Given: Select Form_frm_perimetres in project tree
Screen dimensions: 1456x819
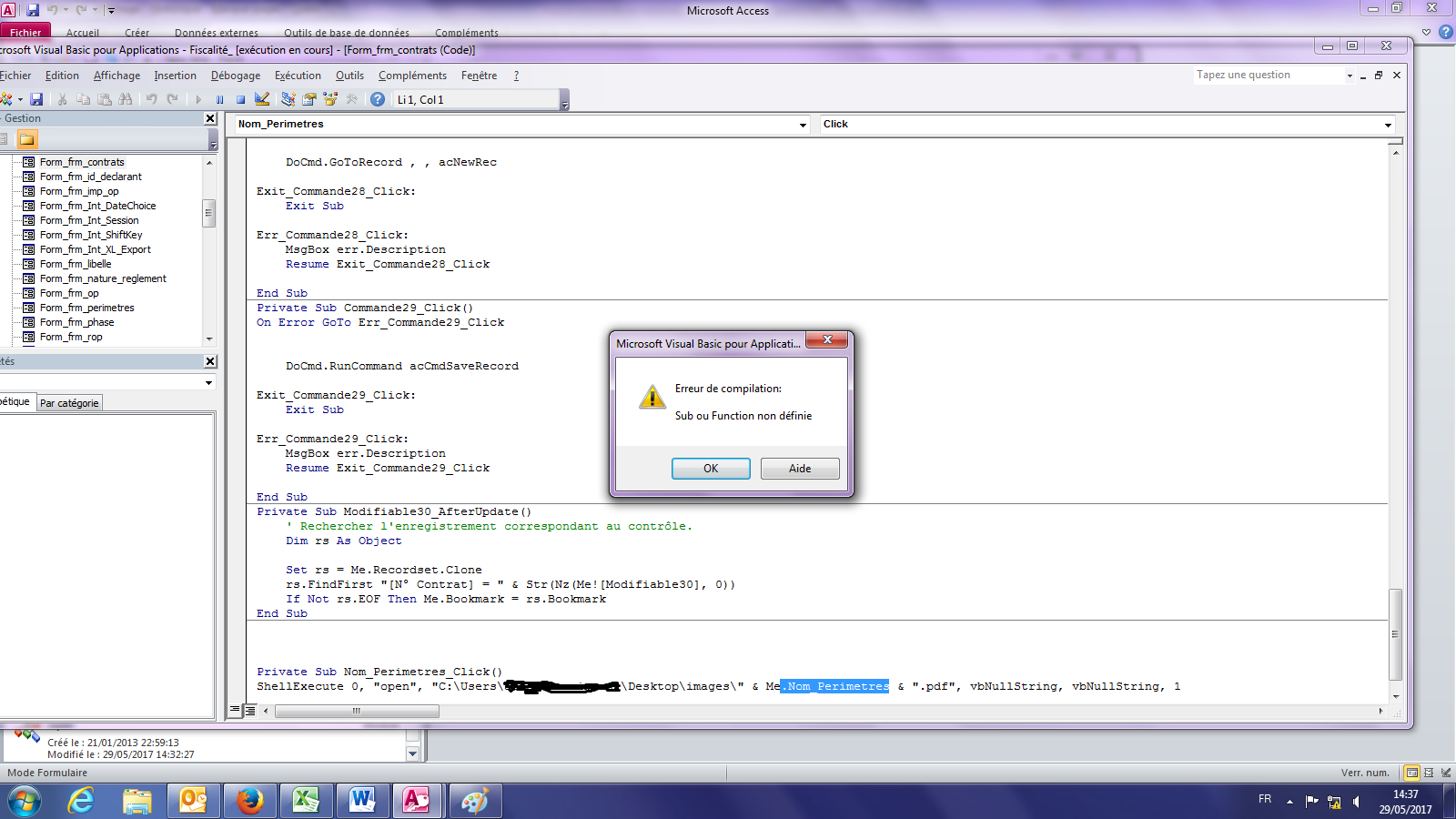Looking at the screenshot, I should pos(86,308).
